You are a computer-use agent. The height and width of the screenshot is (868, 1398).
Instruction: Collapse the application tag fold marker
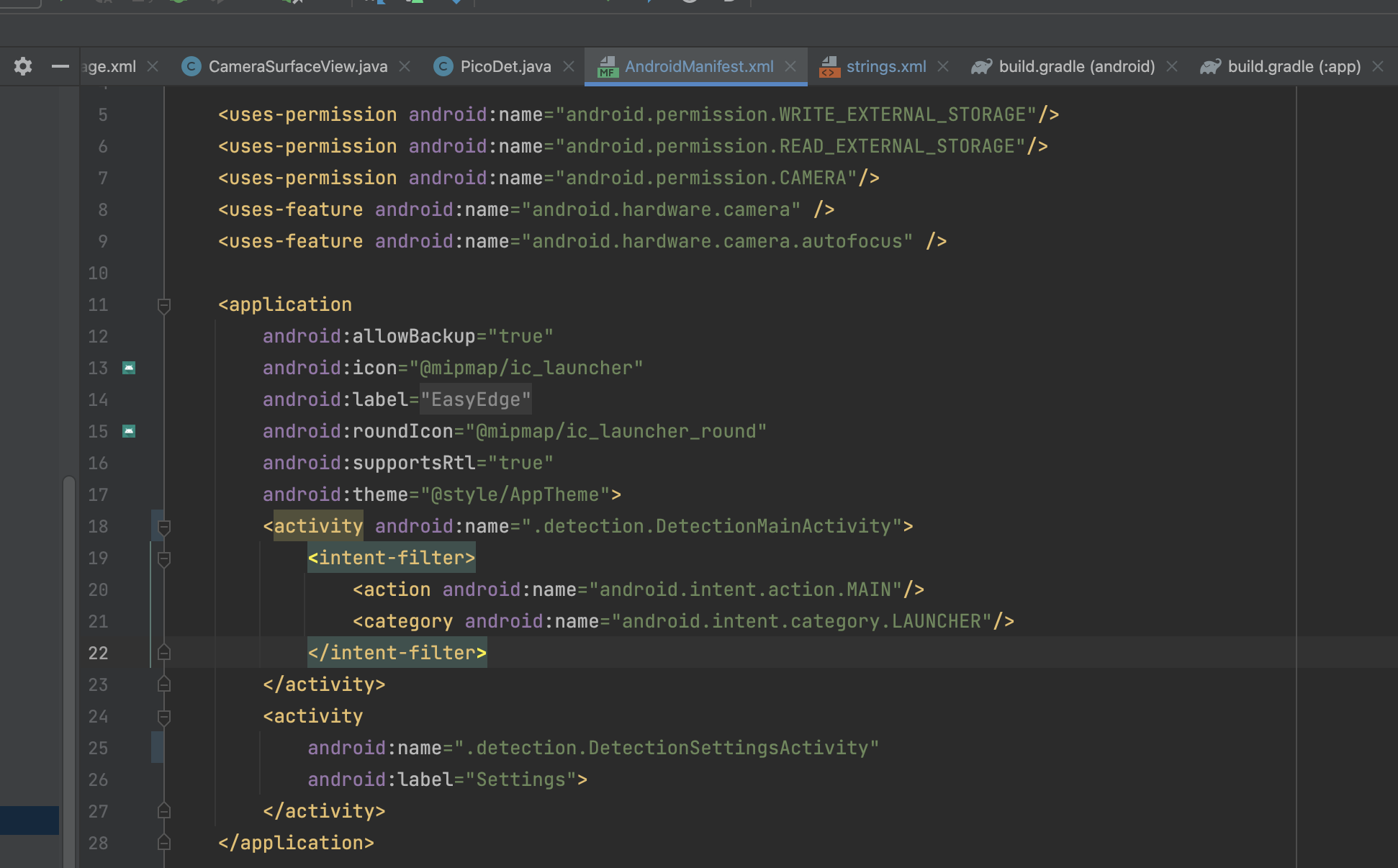pos(164,305)
